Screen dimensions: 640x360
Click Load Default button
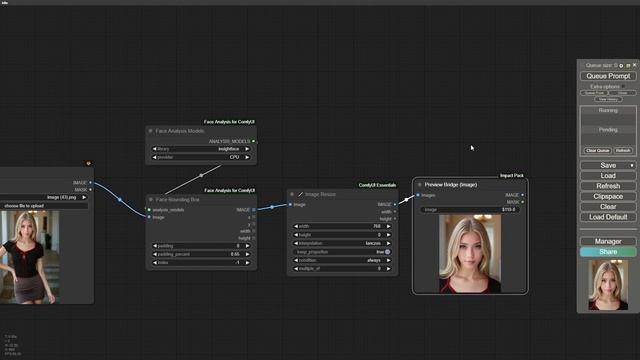pos(608,217)
